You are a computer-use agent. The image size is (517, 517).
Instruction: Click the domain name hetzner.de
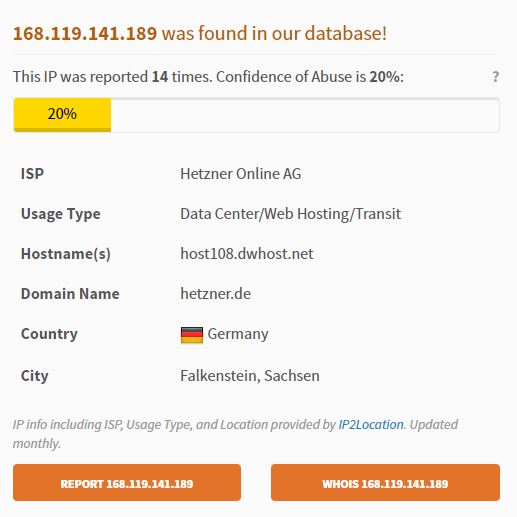216,294
